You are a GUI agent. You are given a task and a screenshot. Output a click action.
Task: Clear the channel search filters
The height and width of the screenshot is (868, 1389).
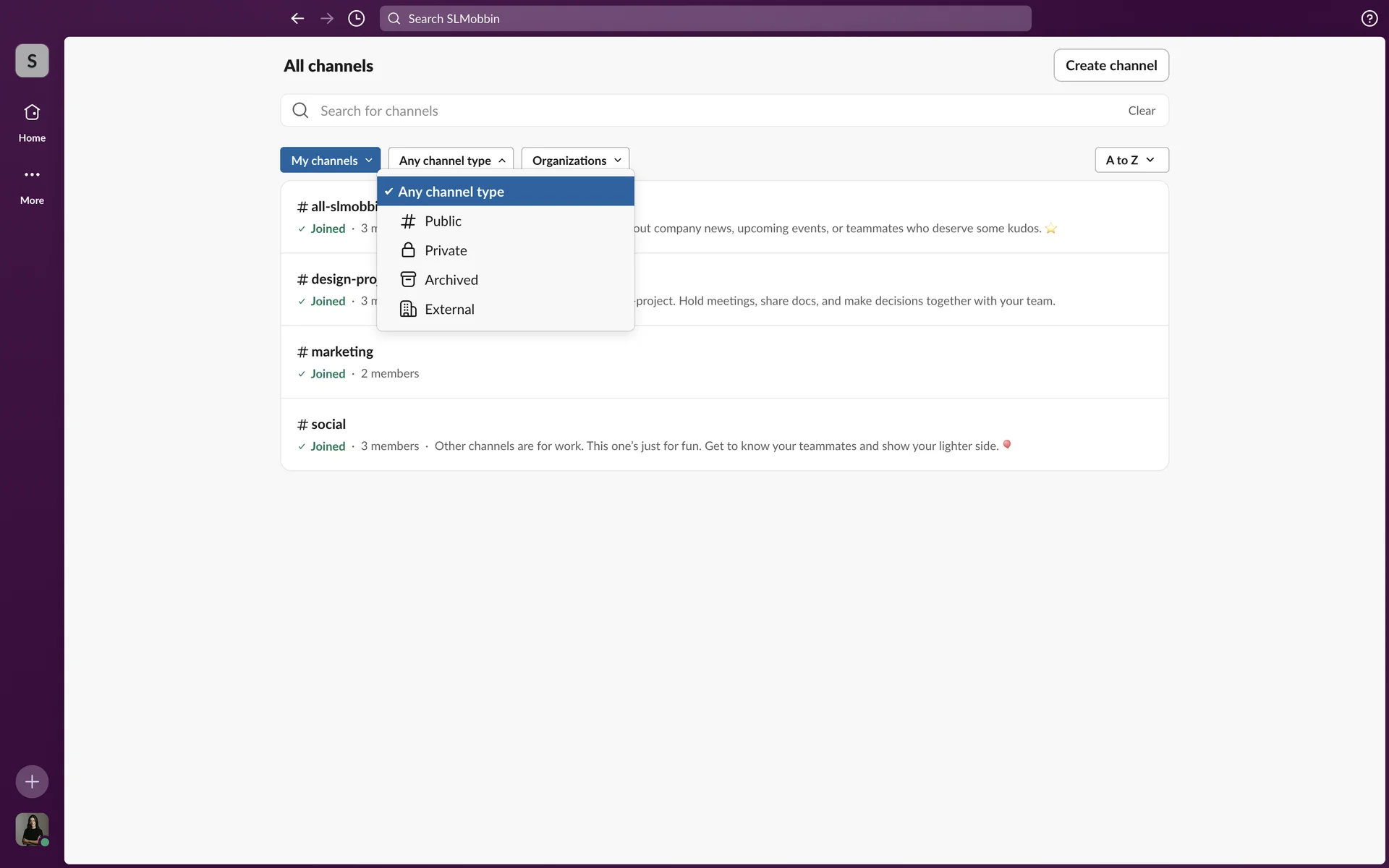tap(1141, 111)
